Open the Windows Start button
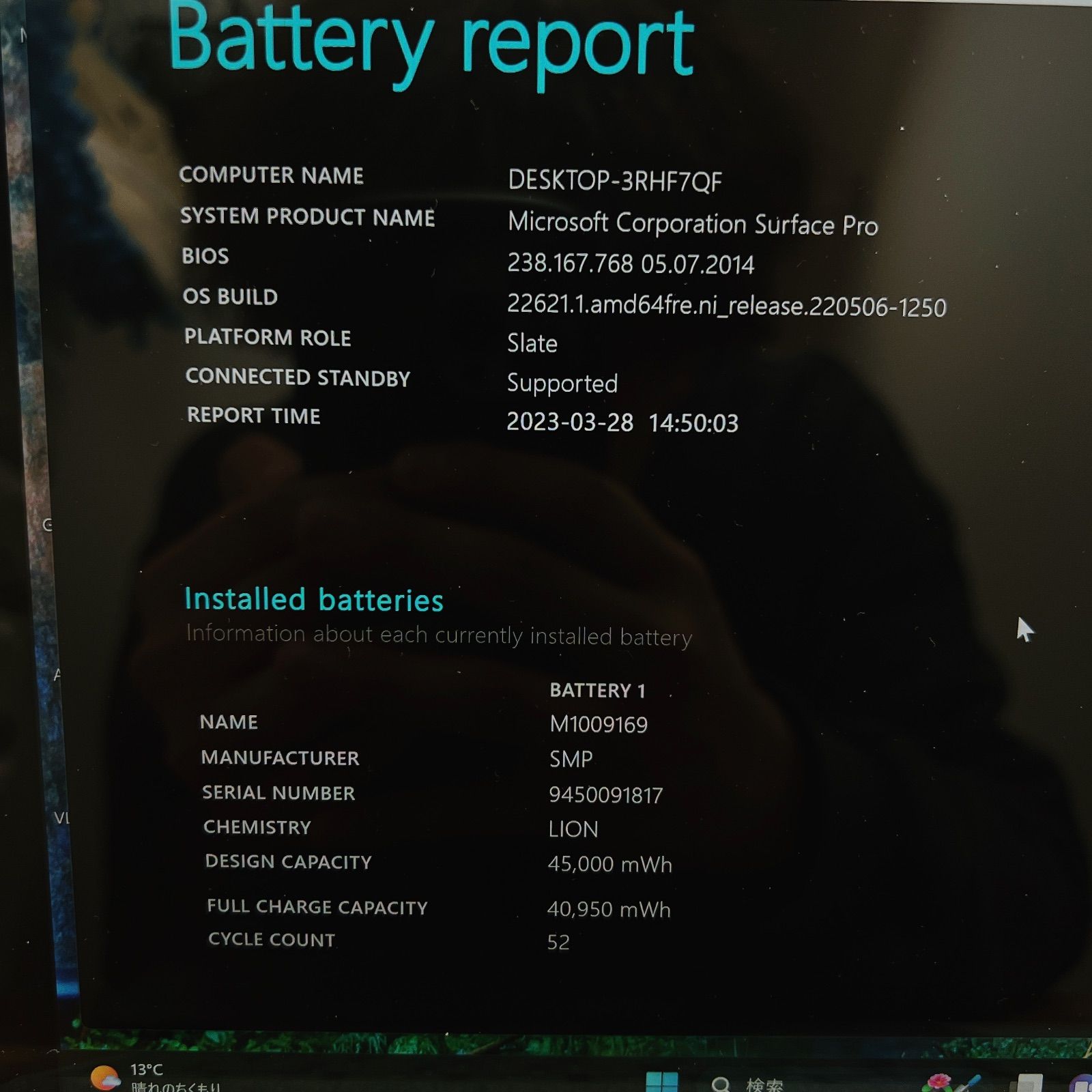This screenshot has height=1092, width=1092. 661,1082
